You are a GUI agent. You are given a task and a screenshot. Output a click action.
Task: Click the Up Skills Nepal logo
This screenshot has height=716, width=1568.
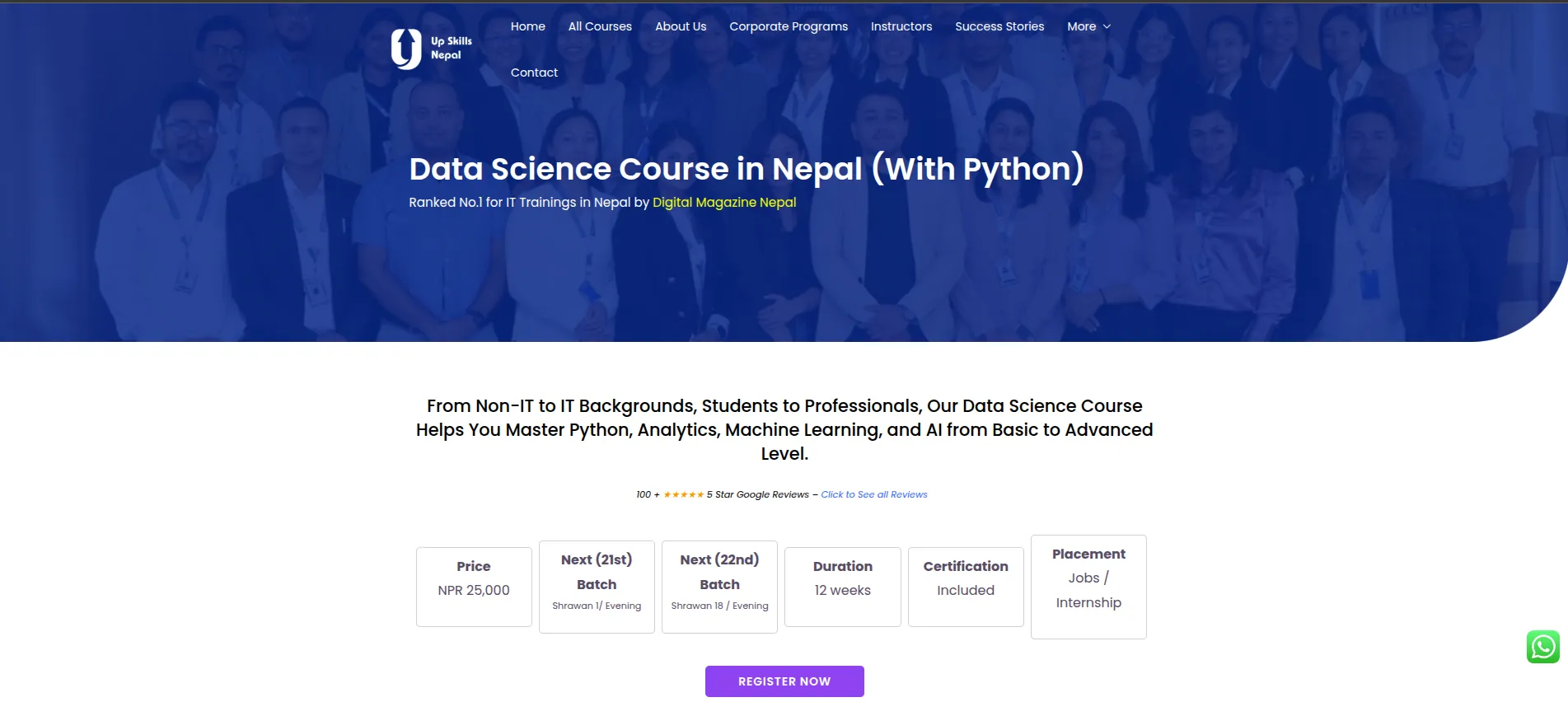[x=432, y=49]
